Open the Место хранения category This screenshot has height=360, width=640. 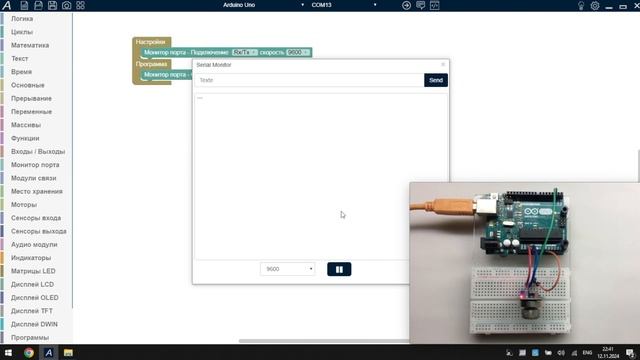[x=36, y=191]
